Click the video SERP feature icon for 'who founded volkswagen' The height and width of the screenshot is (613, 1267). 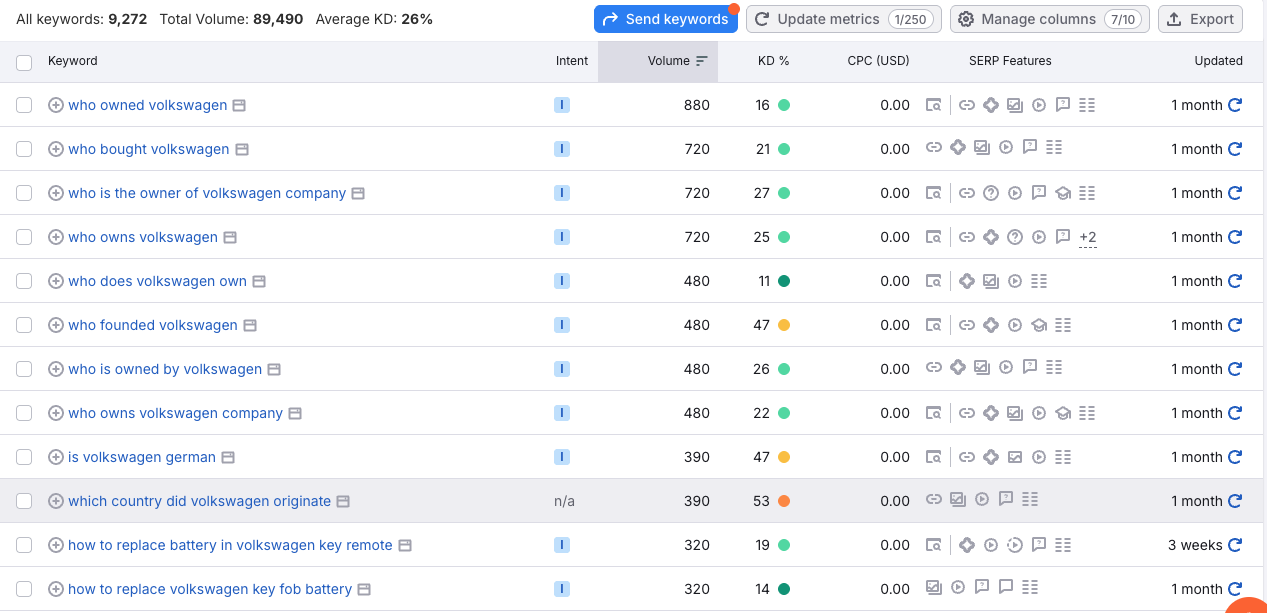click(1014, 325)
